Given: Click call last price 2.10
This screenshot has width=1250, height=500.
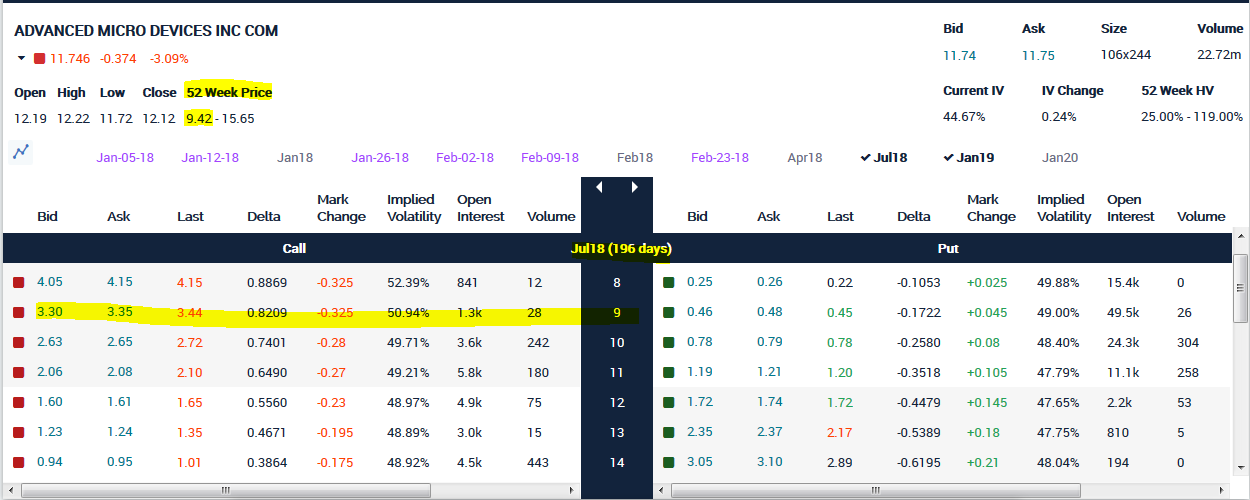Looking at the screenshot, I should coord(189,373).
